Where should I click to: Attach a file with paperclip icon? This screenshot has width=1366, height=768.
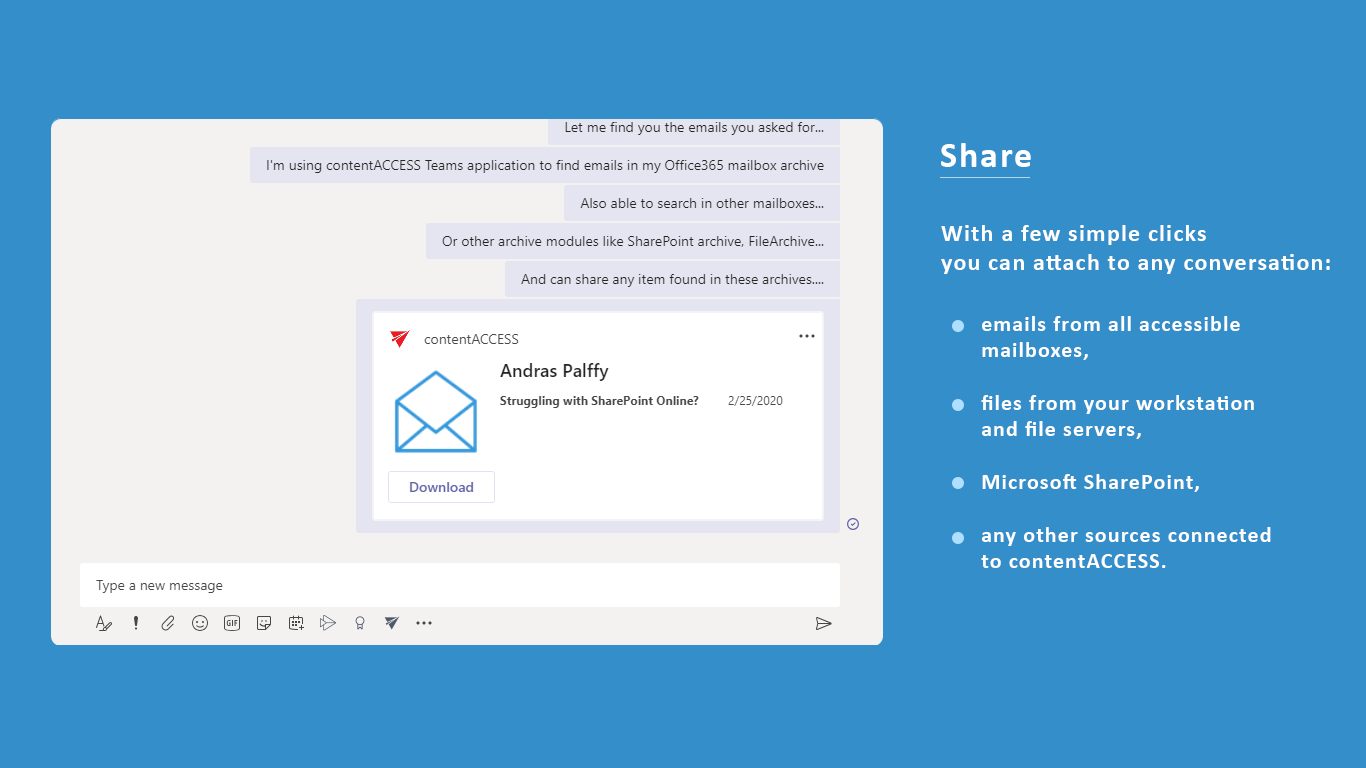tap(168, 623)
